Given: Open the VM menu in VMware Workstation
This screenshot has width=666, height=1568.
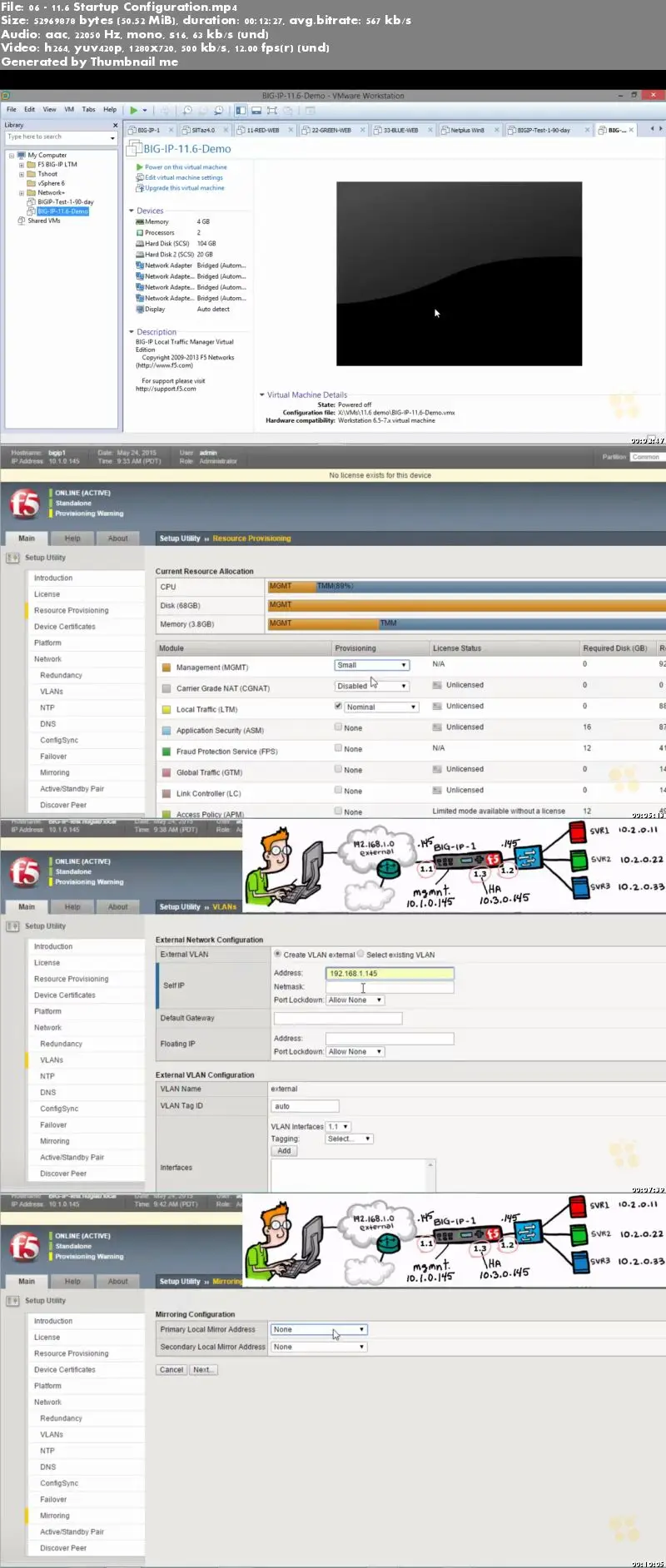Looking at the screenshot, I should click(69, 110).
